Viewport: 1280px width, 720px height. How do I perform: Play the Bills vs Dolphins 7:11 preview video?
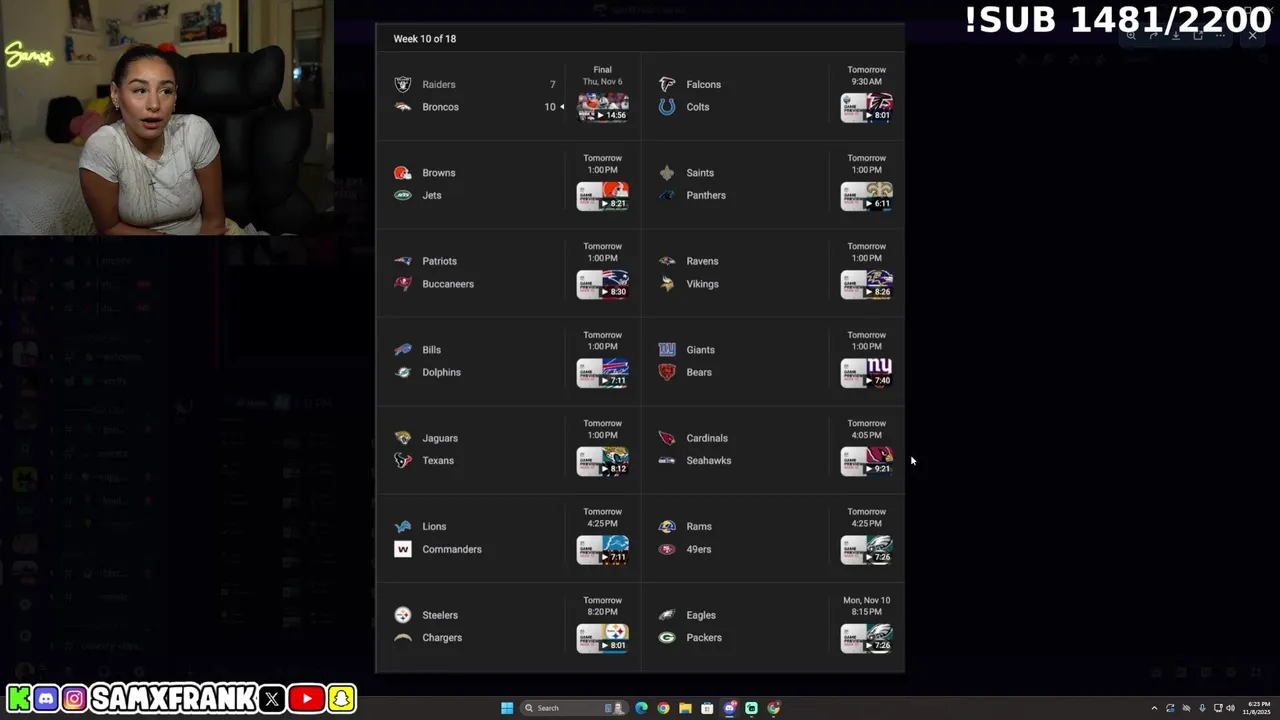603,372
